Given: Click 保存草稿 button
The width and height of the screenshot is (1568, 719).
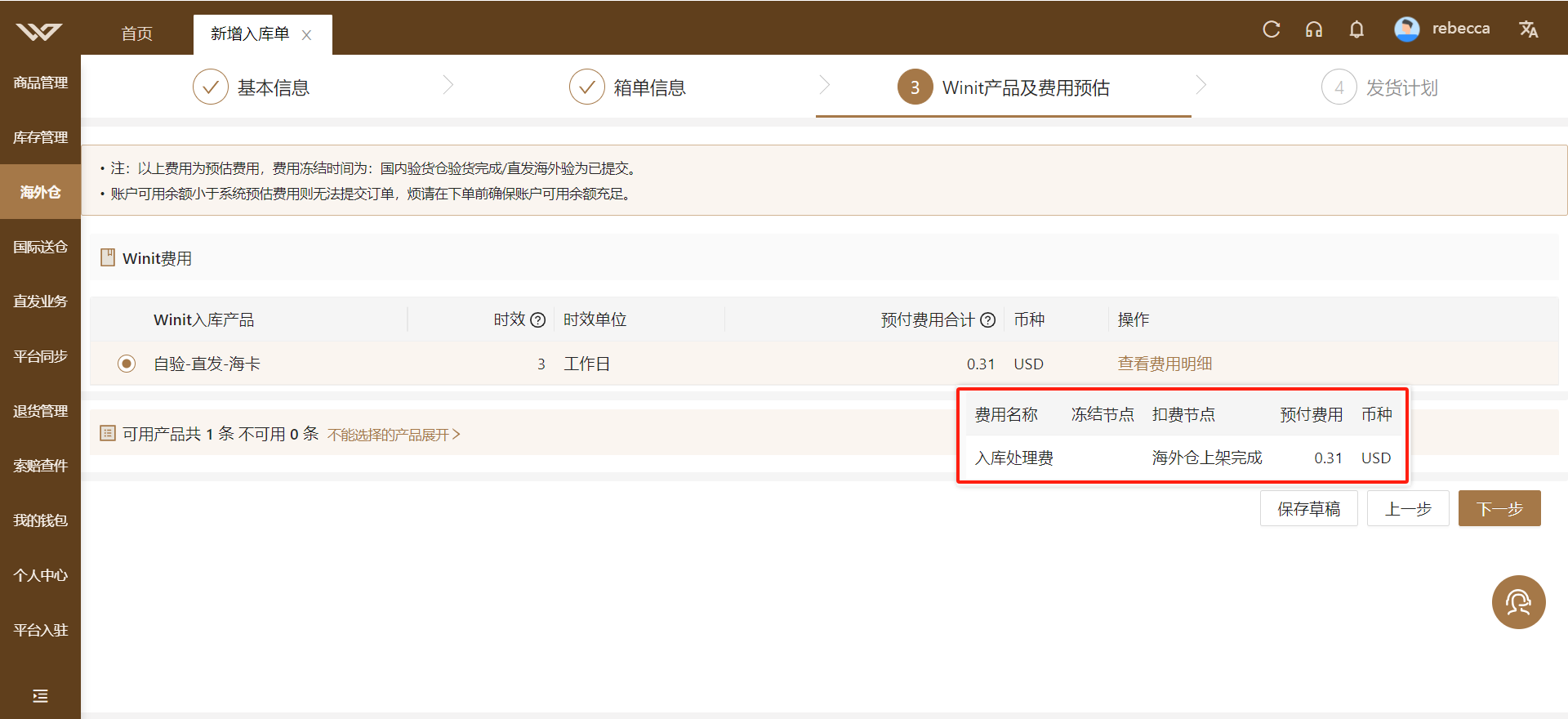Looking at the screenshot, I should point(1308,509).
